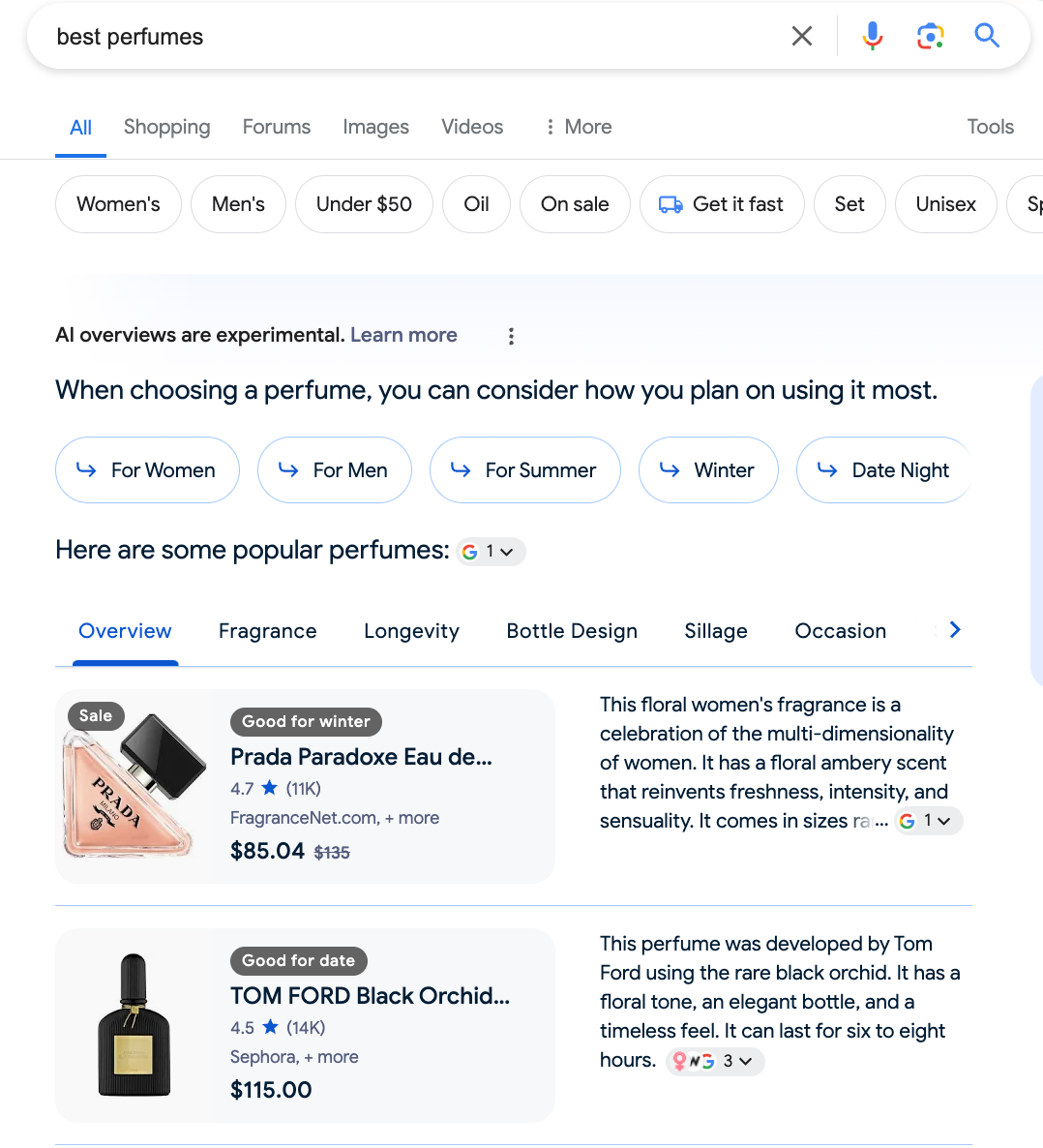
Task: Click the three-dot icon next to More
Action: click(x=550, y=127)
